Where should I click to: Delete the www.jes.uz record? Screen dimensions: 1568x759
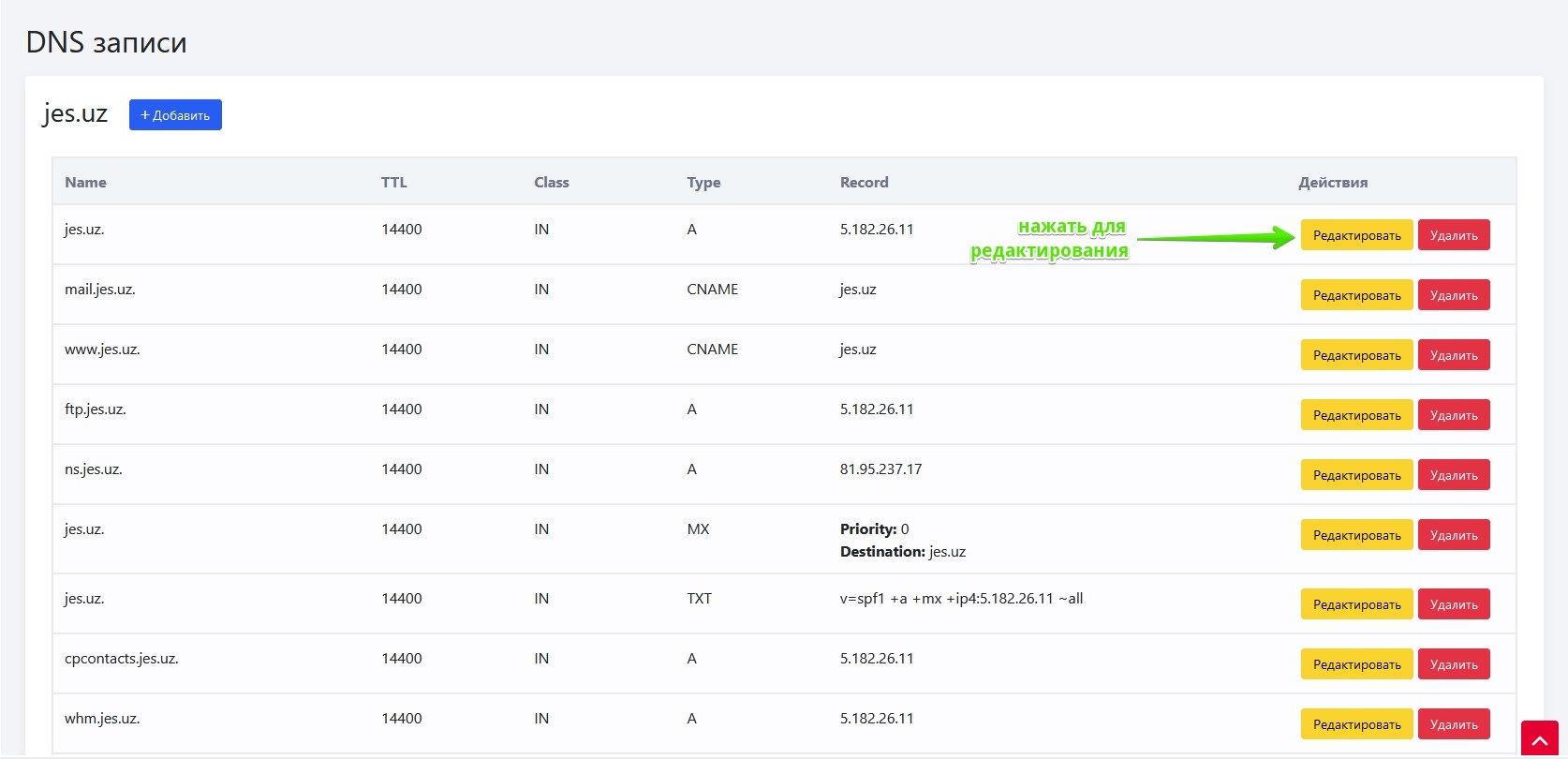[1453, 355]
